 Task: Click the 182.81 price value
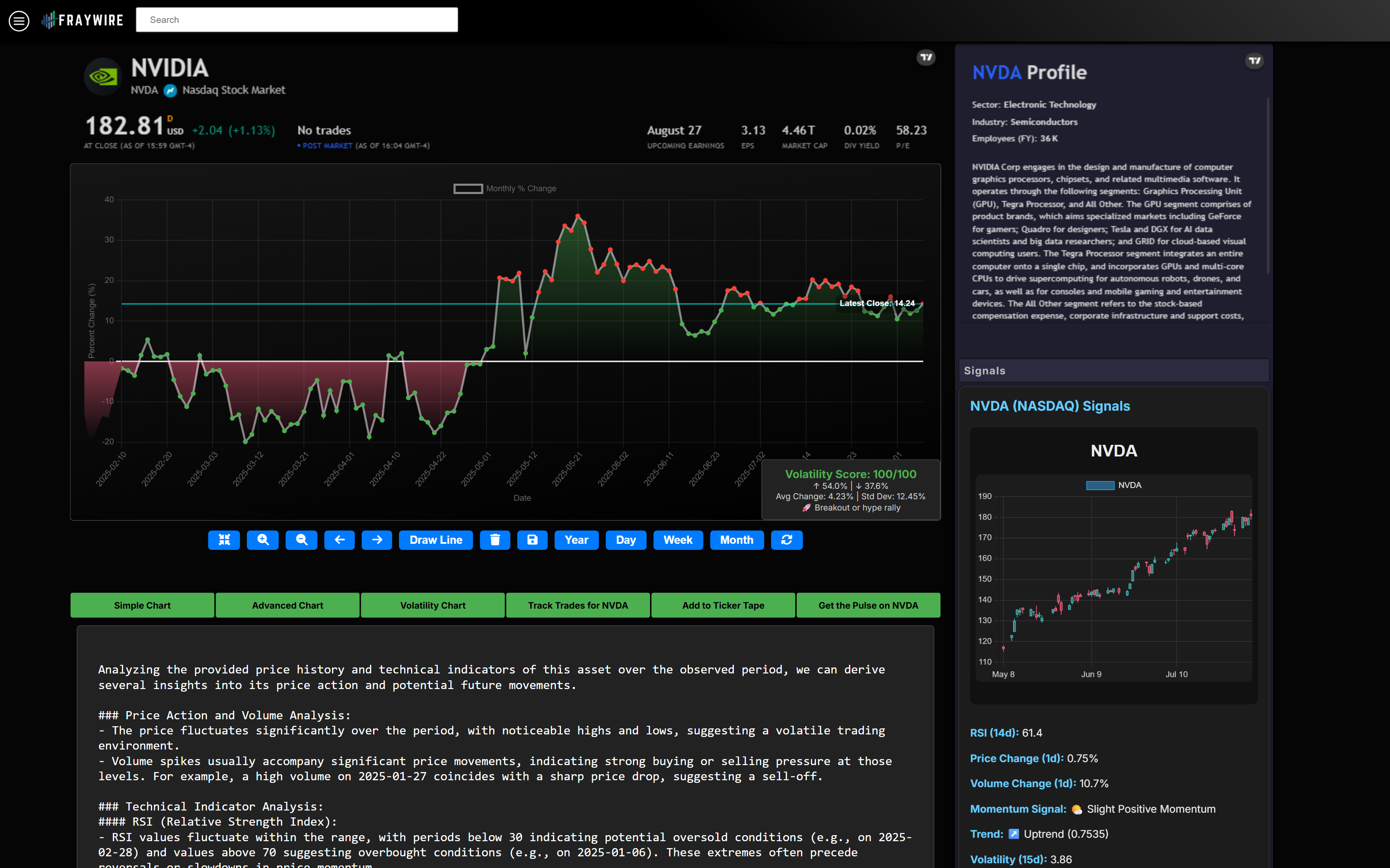point(124,126)
